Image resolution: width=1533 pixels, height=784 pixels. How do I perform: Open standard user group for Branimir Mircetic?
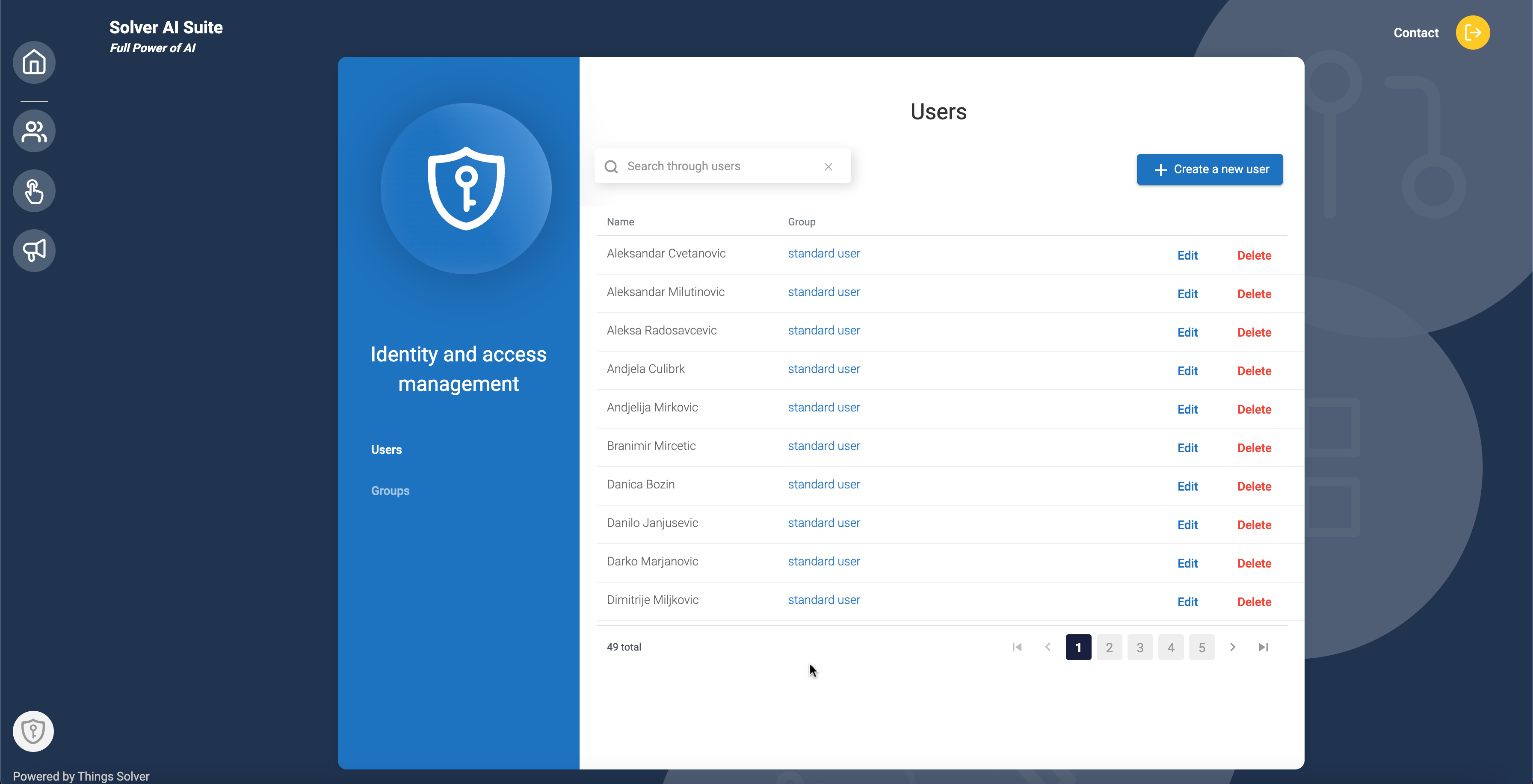(x=824, y=446)
